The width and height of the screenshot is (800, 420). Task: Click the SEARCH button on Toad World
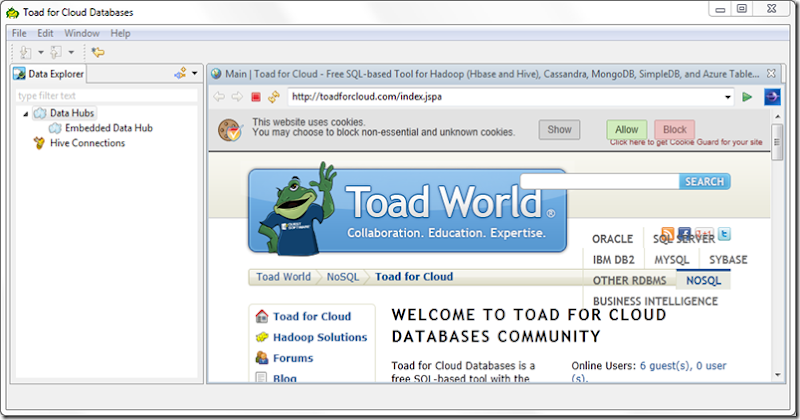coord(704,182)
